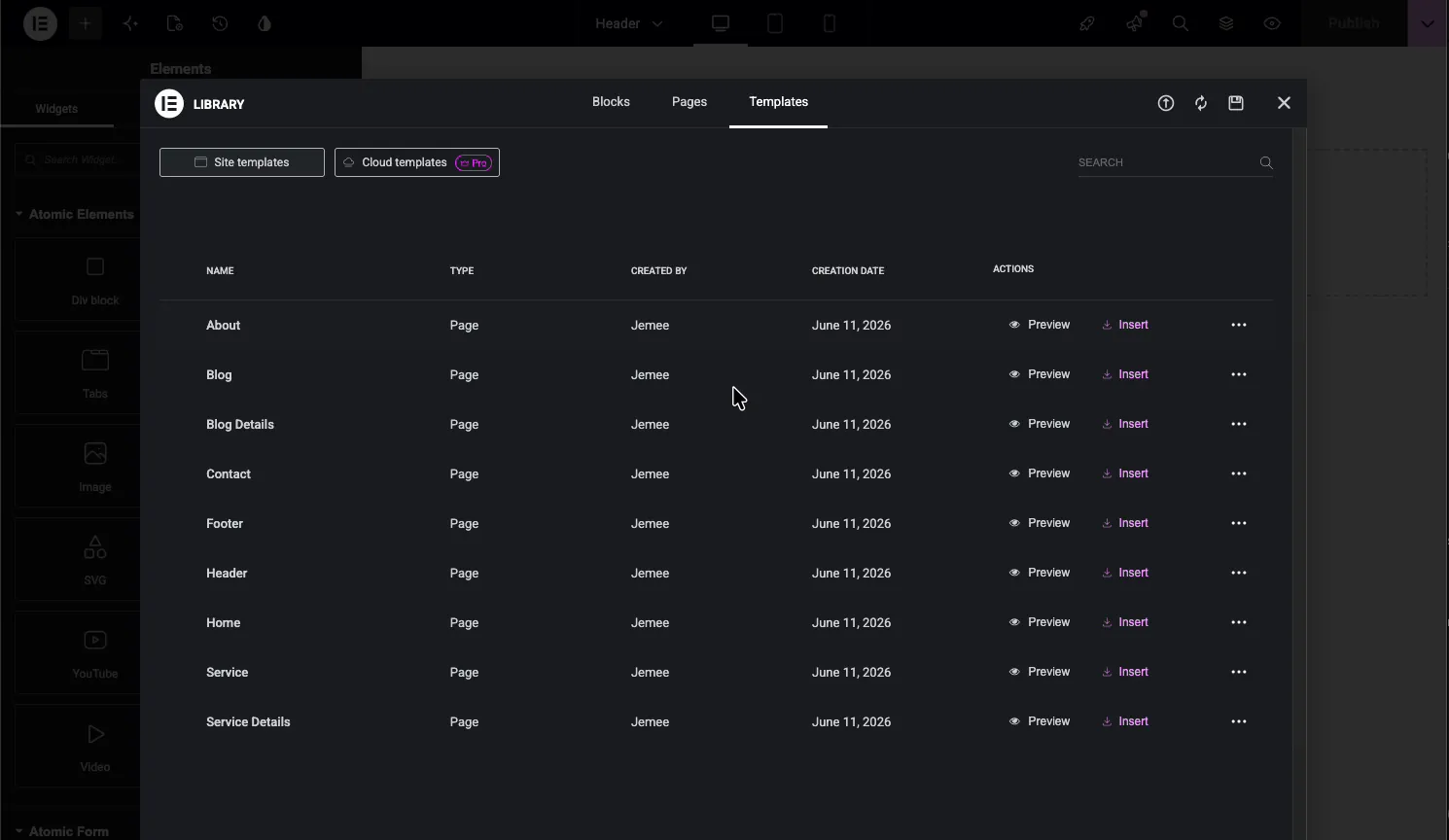Viewport: 1449px width, 840px height.
Task: Insert the Service template
Action: pos(1125,672)
